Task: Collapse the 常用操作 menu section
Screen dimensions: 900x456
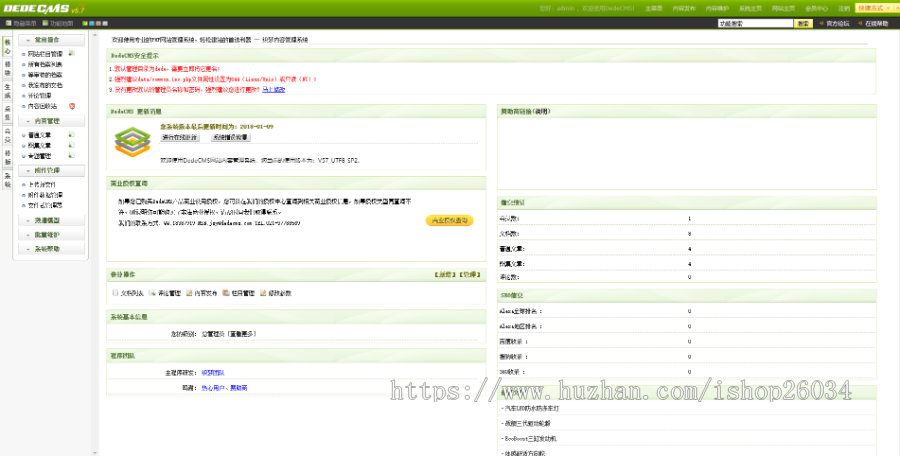Action: point(52,40)
